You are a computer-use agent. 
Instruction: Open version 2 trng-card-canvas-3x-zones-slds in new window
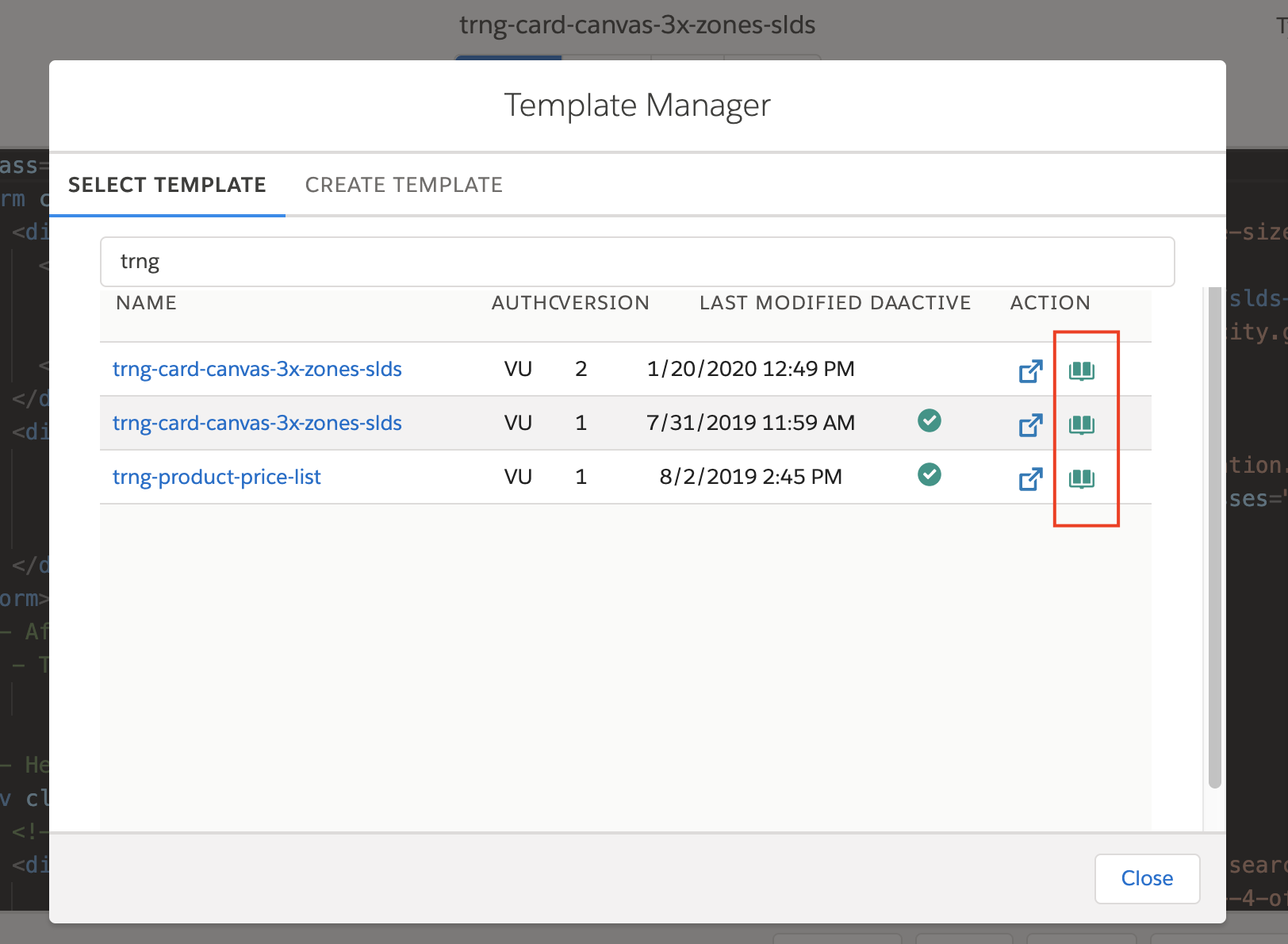[1030, 370]
